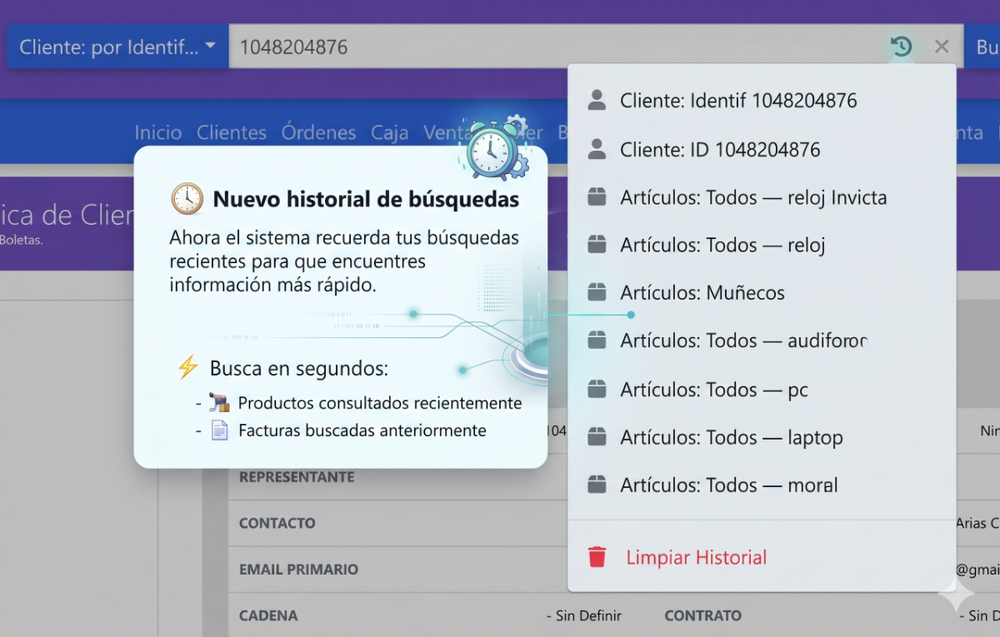Click the alarm clock illustration atop the popup

point(495,149)
